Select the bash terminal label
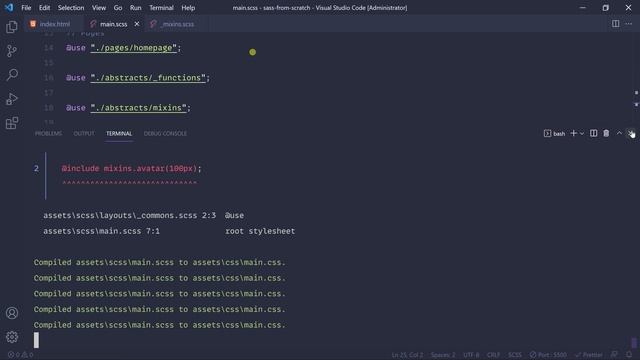640x360 pixels. tap(555, 133)
